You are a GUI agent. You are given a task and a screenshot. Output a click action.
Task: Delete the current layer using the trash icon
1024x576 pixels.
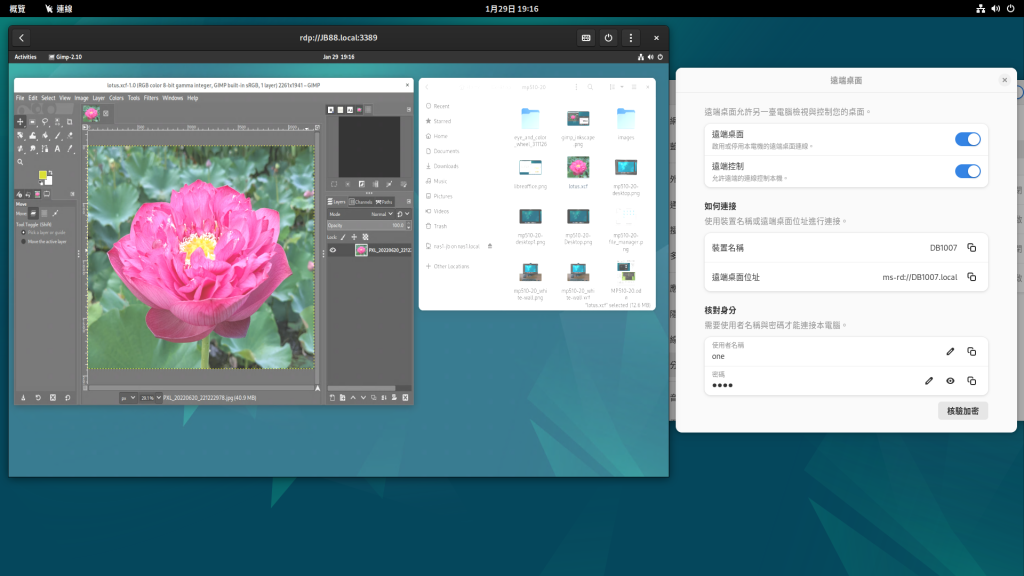click(x=405, y=398)
